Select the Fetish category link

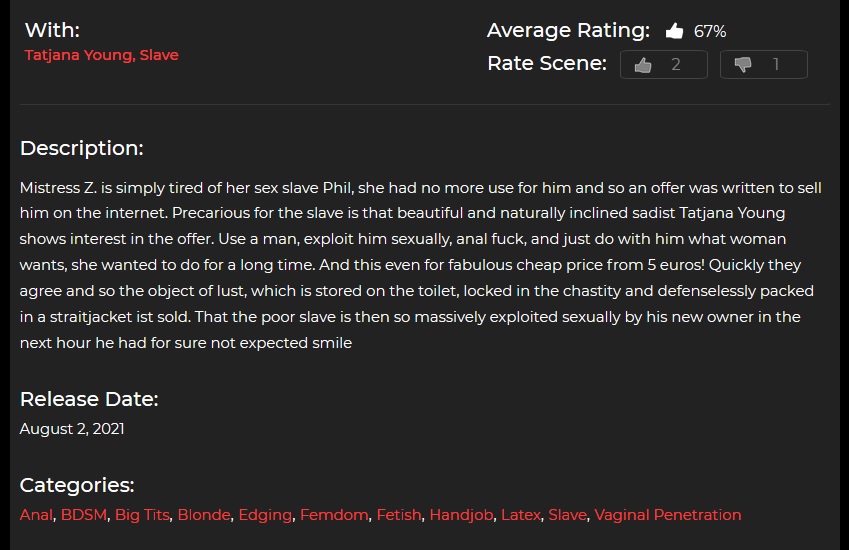coord(399,515)
